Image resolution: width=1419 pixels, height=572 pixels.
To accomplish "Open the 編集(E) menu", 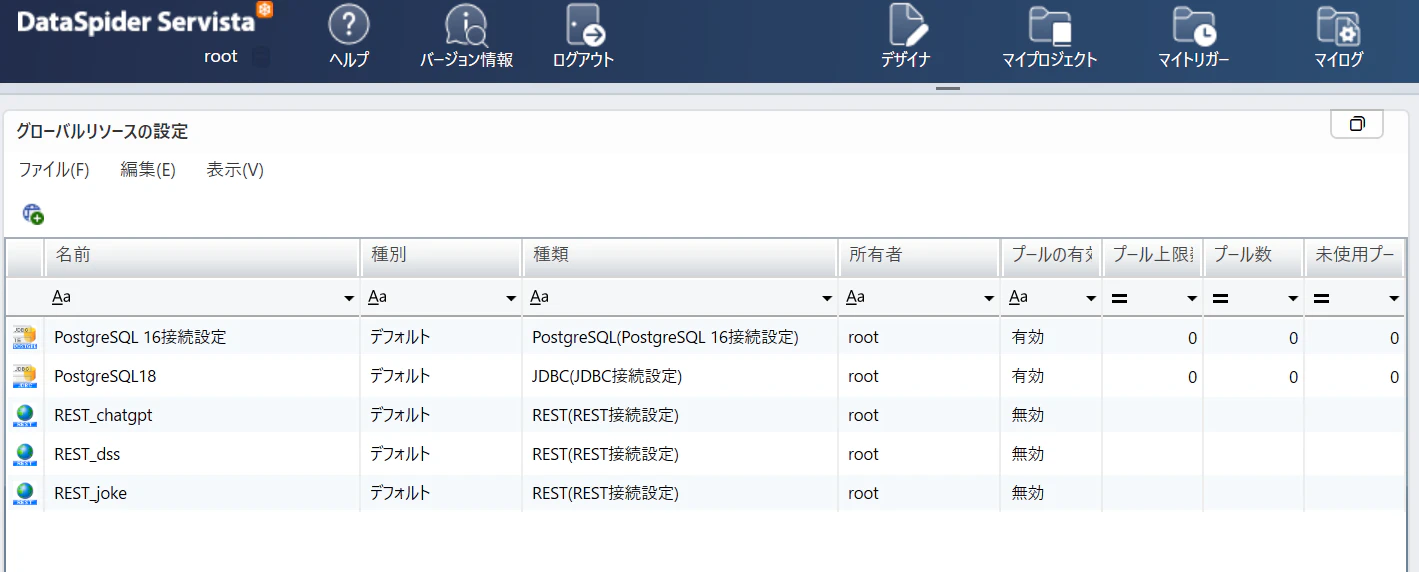I will coord(148,170).
